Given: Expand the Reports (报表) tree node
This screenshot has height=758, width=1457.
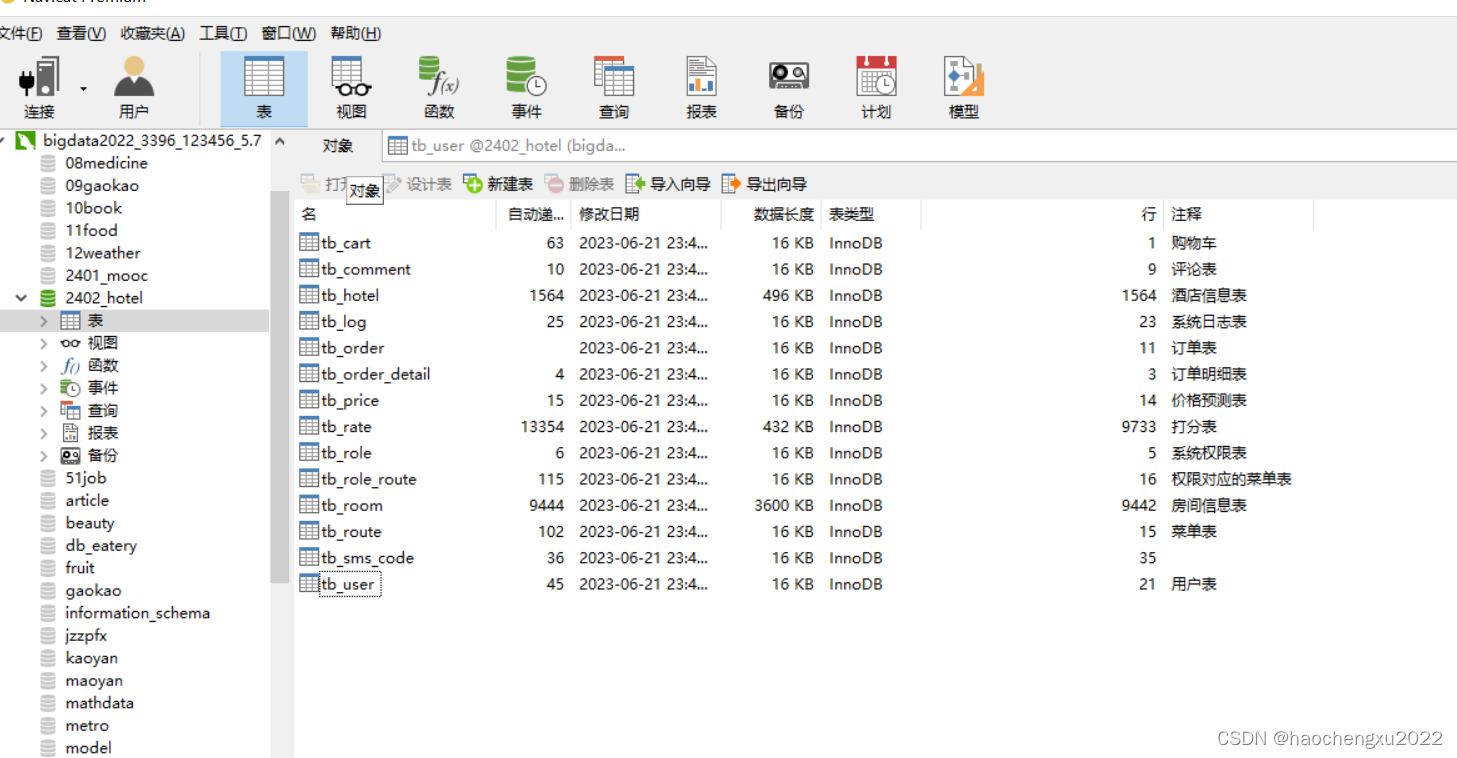Looking at the screenshot, I should pyautogui.click(x=43, y=433).
